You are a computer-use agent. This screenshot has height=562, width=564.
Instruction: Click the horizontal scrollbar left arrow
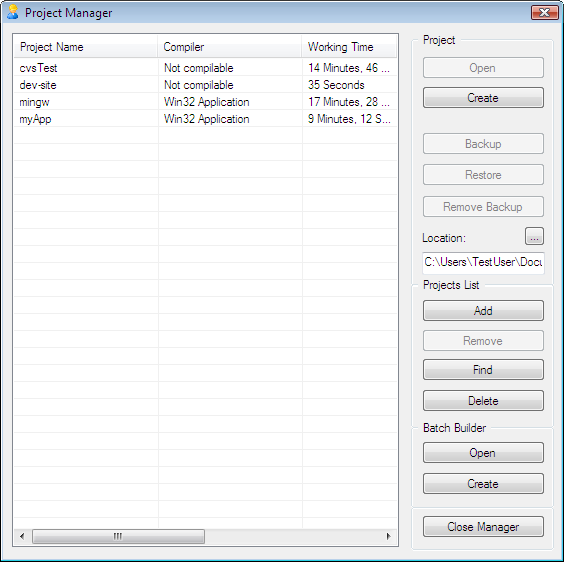(x=22, y=536)
